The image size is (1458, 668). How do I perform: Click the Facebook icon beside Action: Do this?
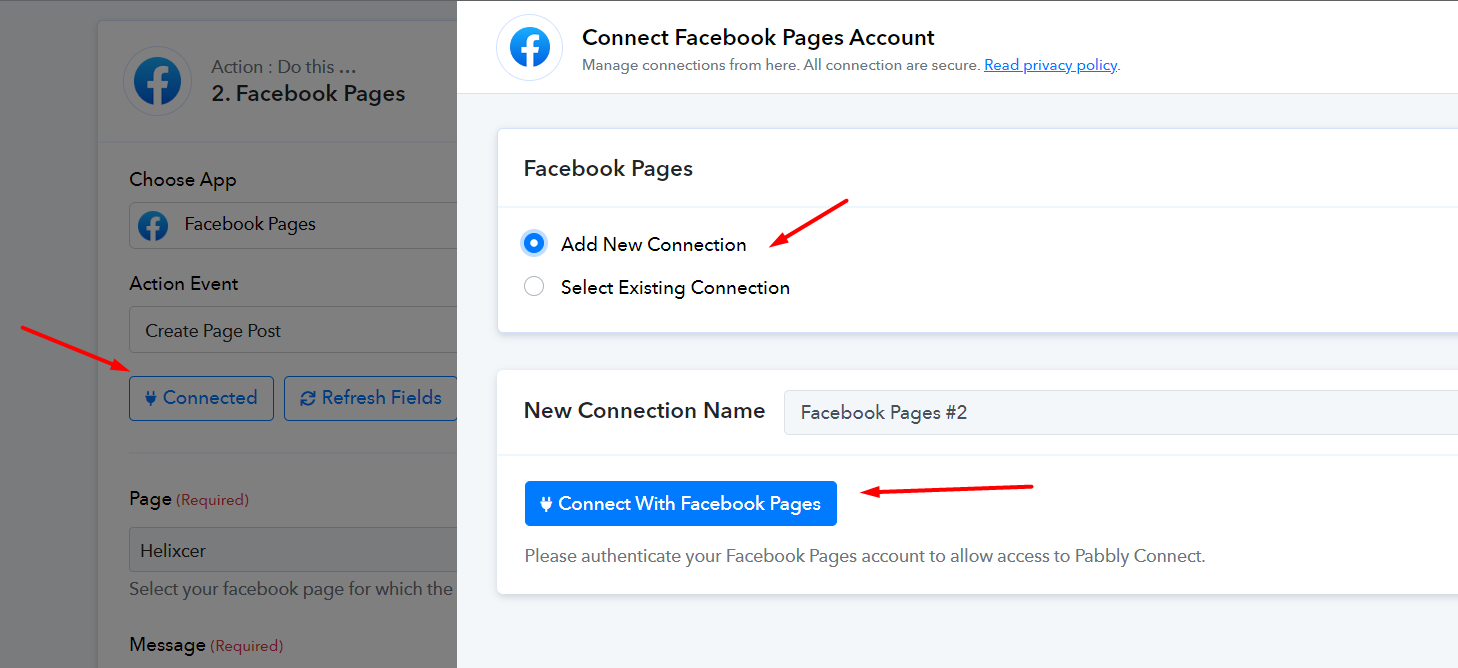[157, 81]
